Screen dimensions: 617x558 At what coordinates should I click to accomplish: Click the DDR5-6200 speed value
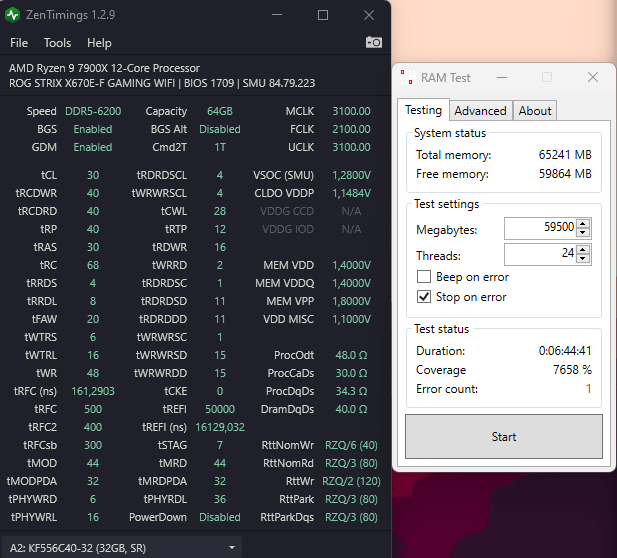coord(93,111)
